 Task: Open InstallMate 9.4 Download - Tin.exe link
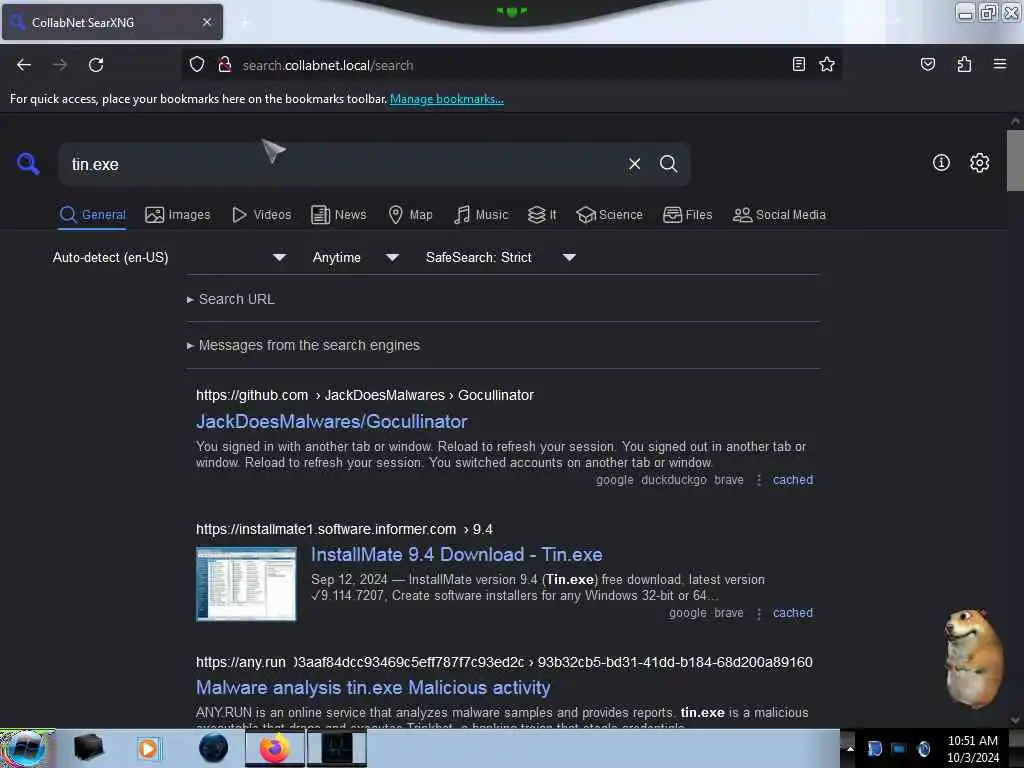(x=456, y=554)
